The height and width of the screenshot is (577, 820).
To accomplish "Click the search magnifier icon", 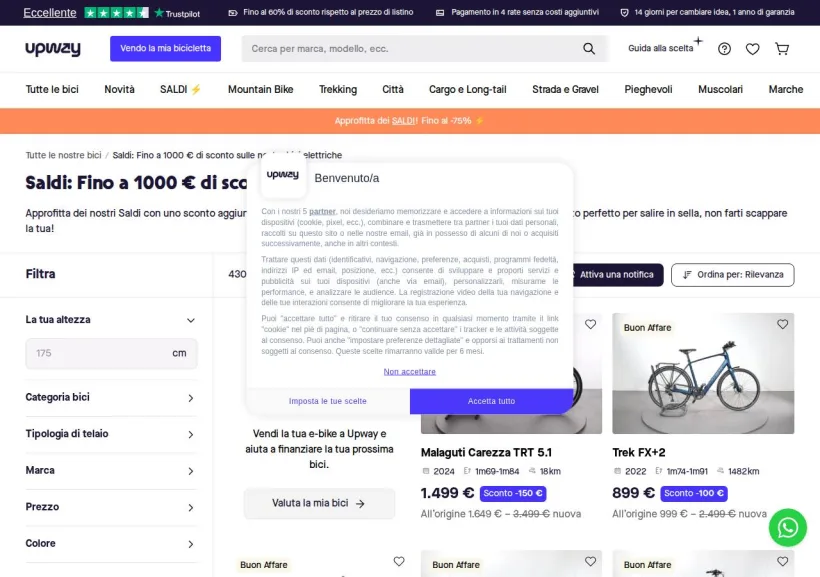I will click(x=589, y=49).
